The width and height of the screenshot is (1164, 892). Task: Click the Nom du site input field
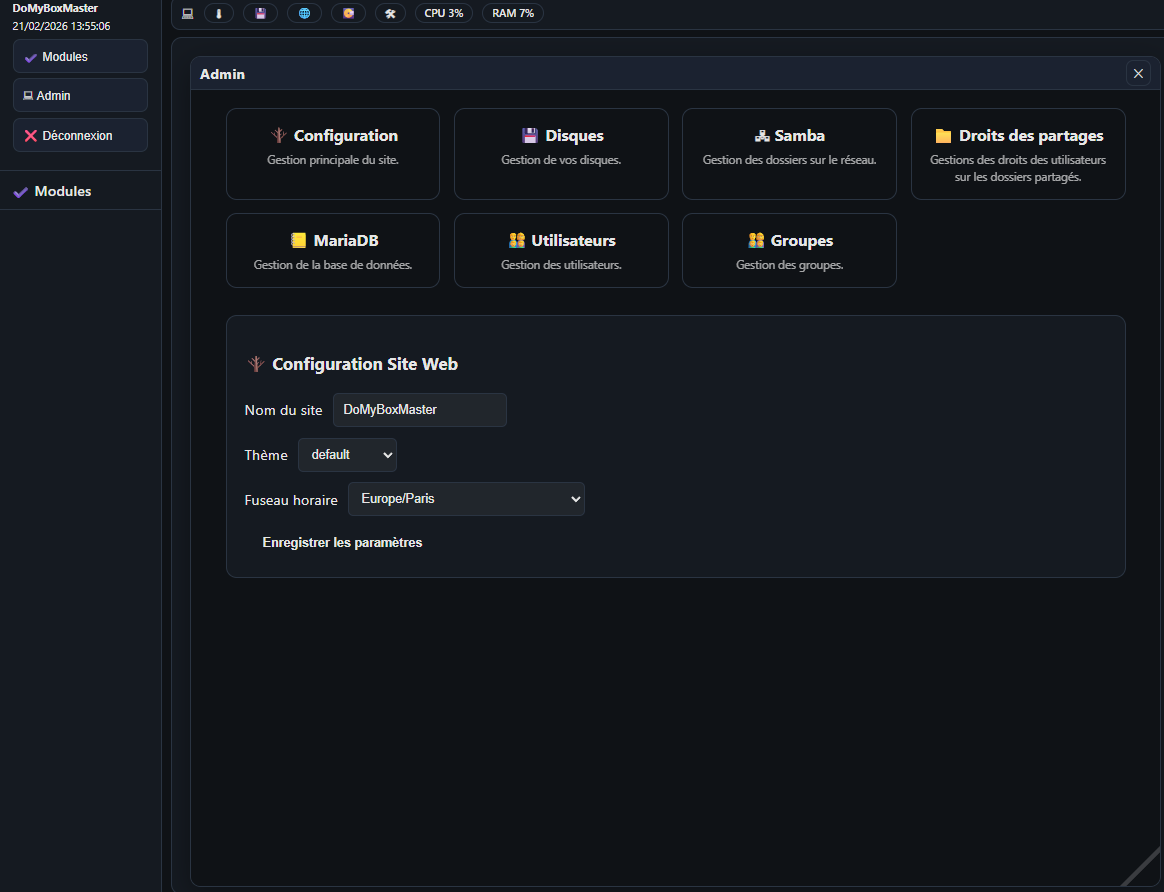pos(419,410)
